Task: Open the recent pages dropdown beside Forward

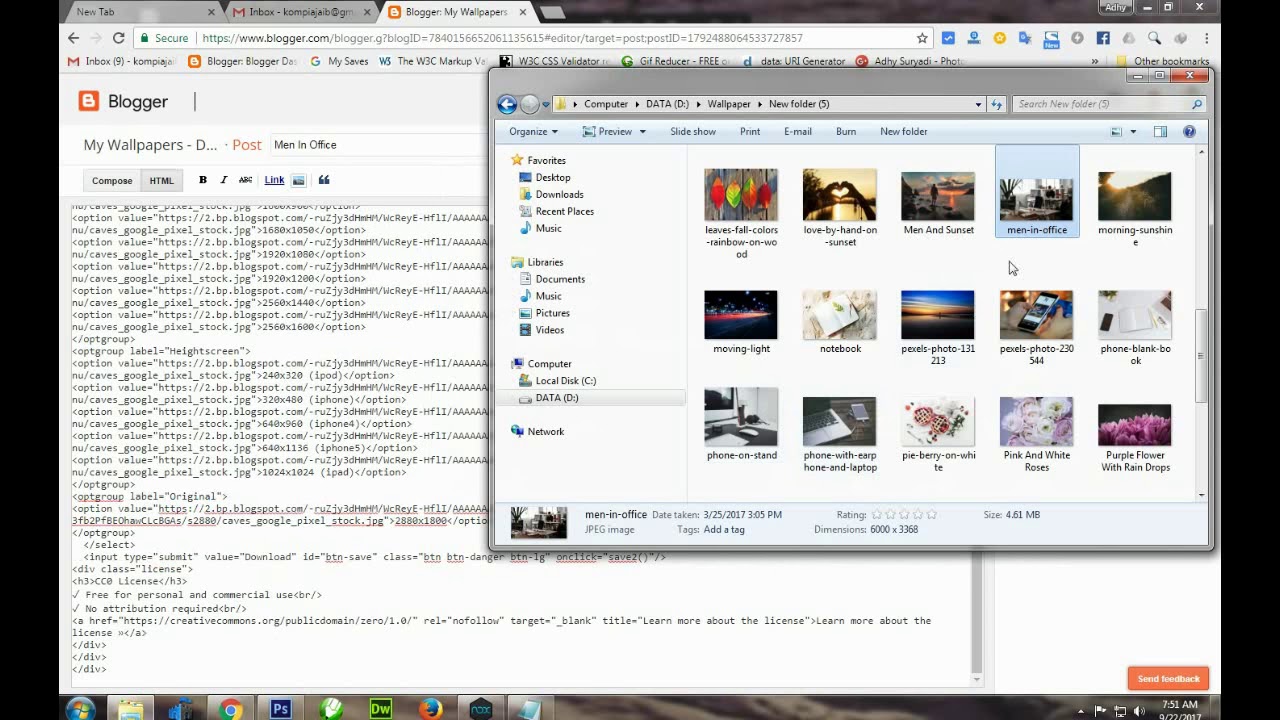Action: click(545, 104)
